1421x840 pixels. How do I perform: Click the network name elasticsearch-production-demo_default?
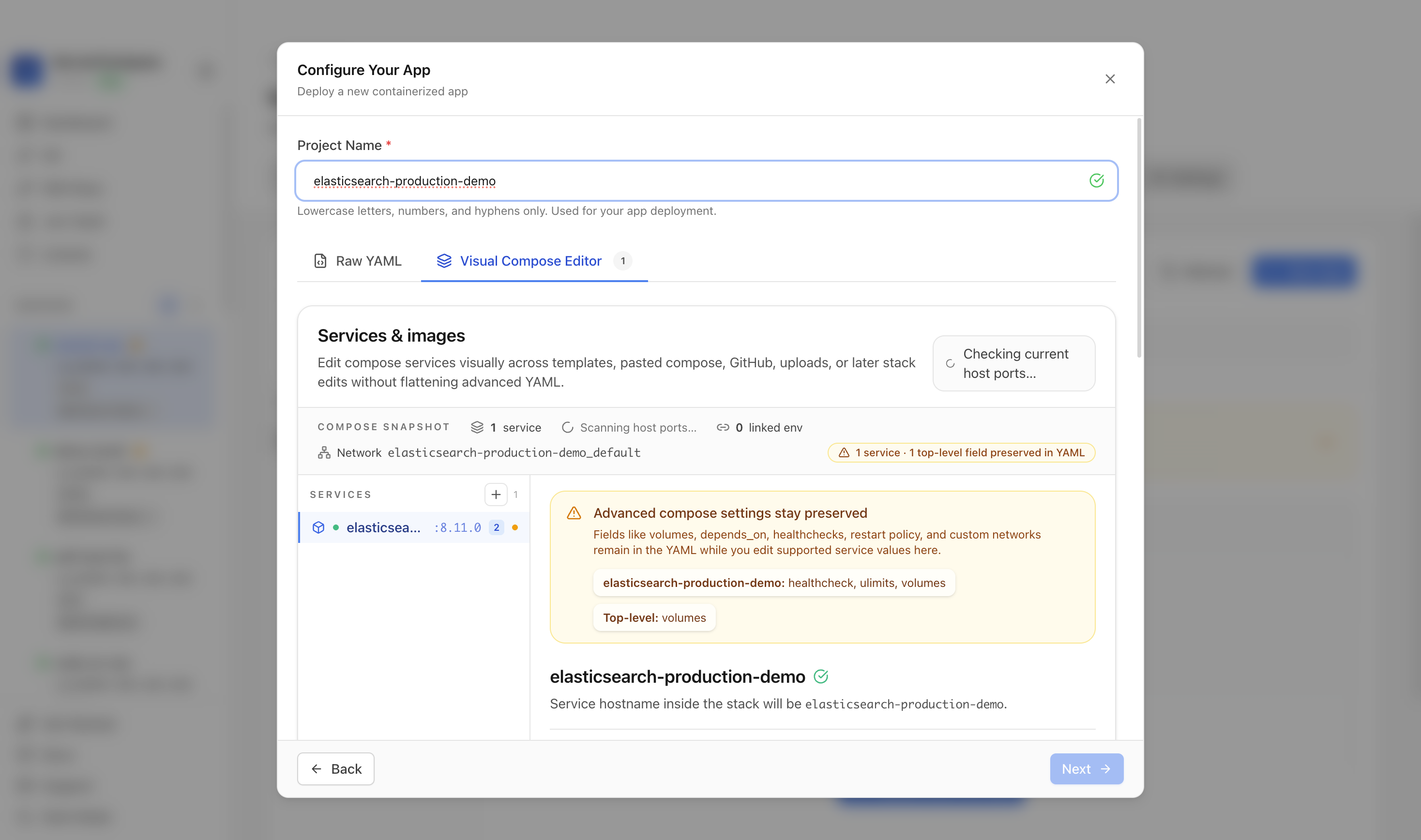(514, 452)
